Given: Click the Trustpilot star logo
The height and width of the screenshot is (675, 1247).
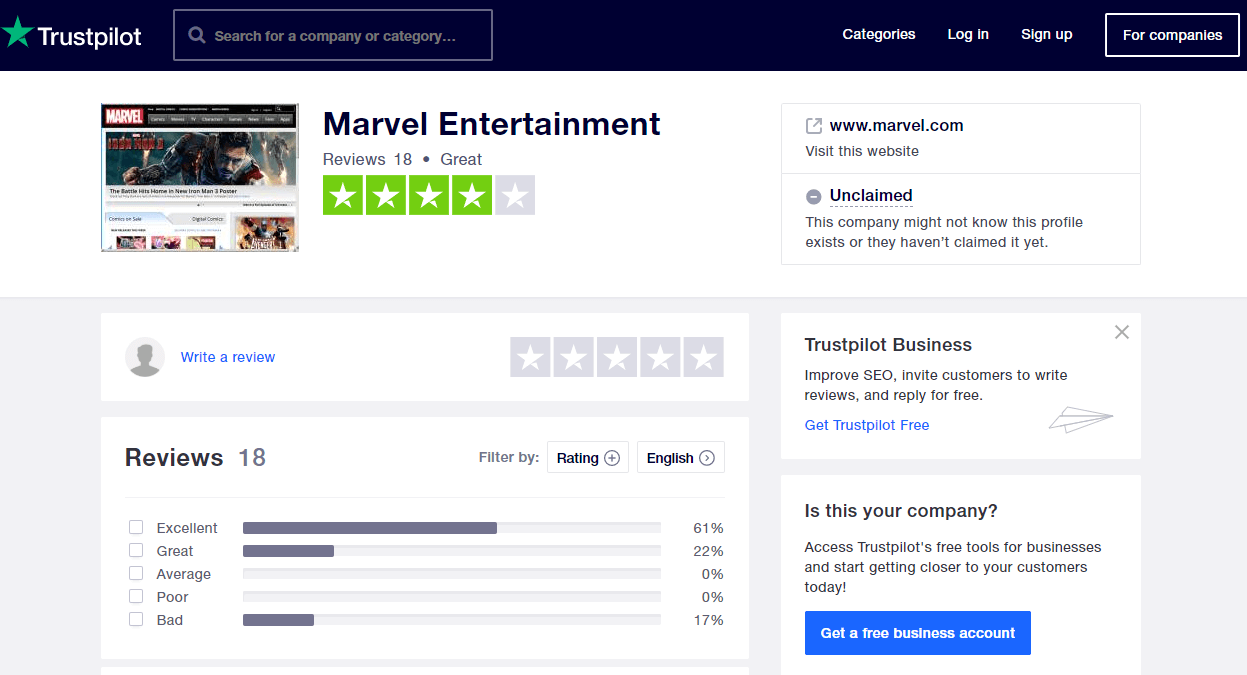Looking at the screenshot, I should (x=17, y=33).
